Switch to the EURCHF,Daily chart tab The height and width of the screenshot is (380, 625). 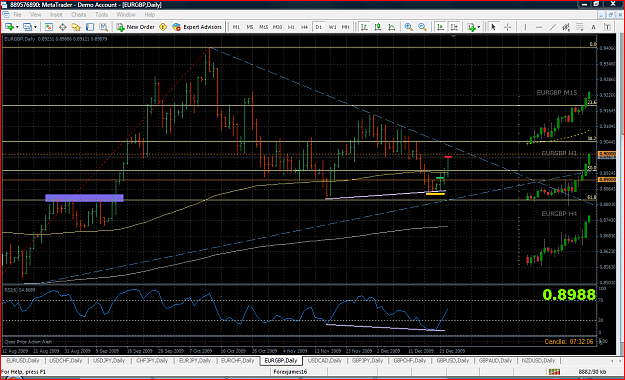(x=238, y=361)
